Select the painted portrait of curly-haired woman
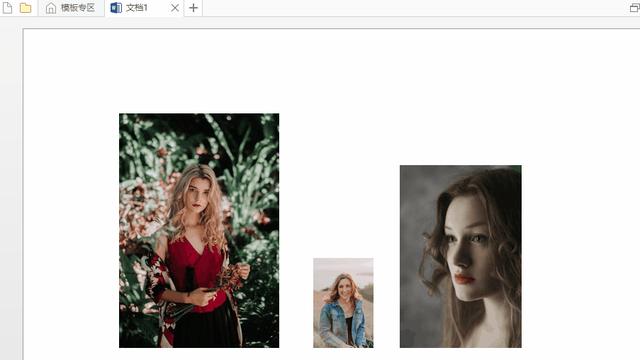Image resolution: width=640 pixels, height=360 pixels. (460, 256)
